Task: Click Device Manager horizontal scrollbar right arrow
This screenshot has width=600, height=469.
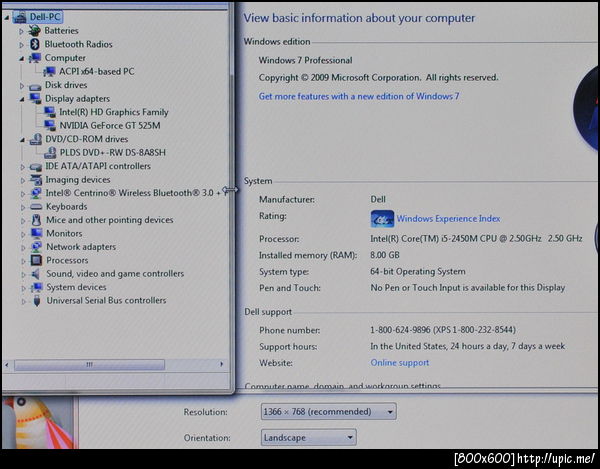Action: 221,364
